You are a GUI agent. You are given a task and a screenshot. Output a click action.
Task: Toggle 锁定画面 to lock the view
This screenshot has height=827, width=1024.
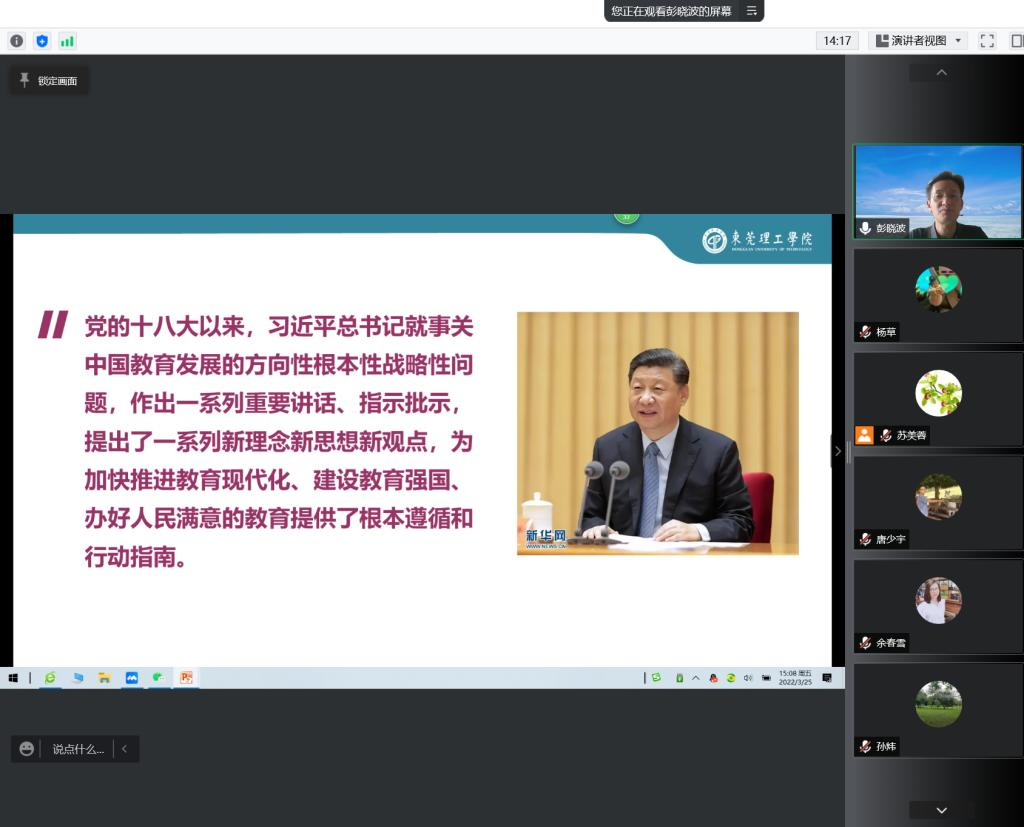point(49,81)
